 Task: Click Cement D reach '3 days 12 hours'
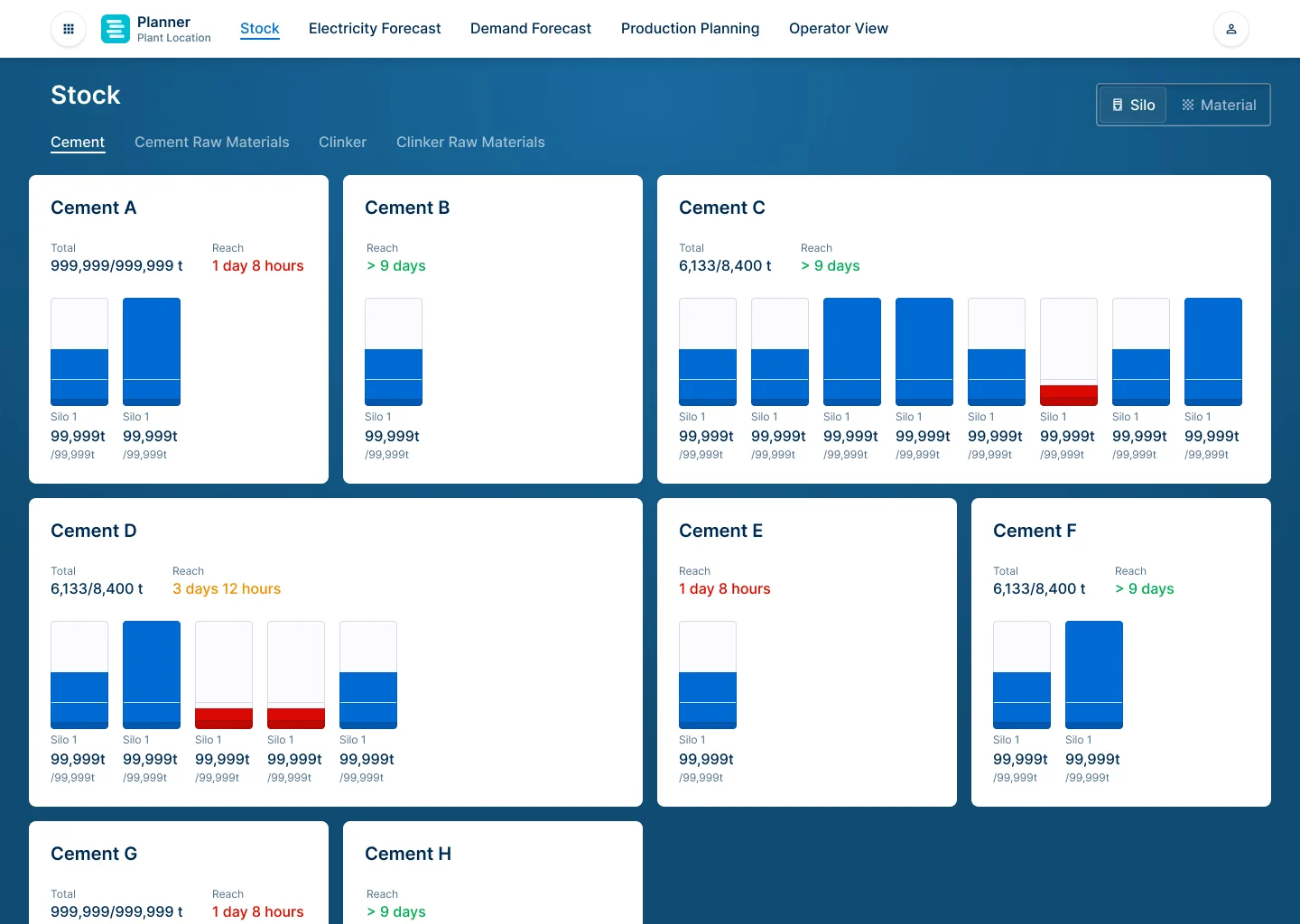[x=227, y=589]
